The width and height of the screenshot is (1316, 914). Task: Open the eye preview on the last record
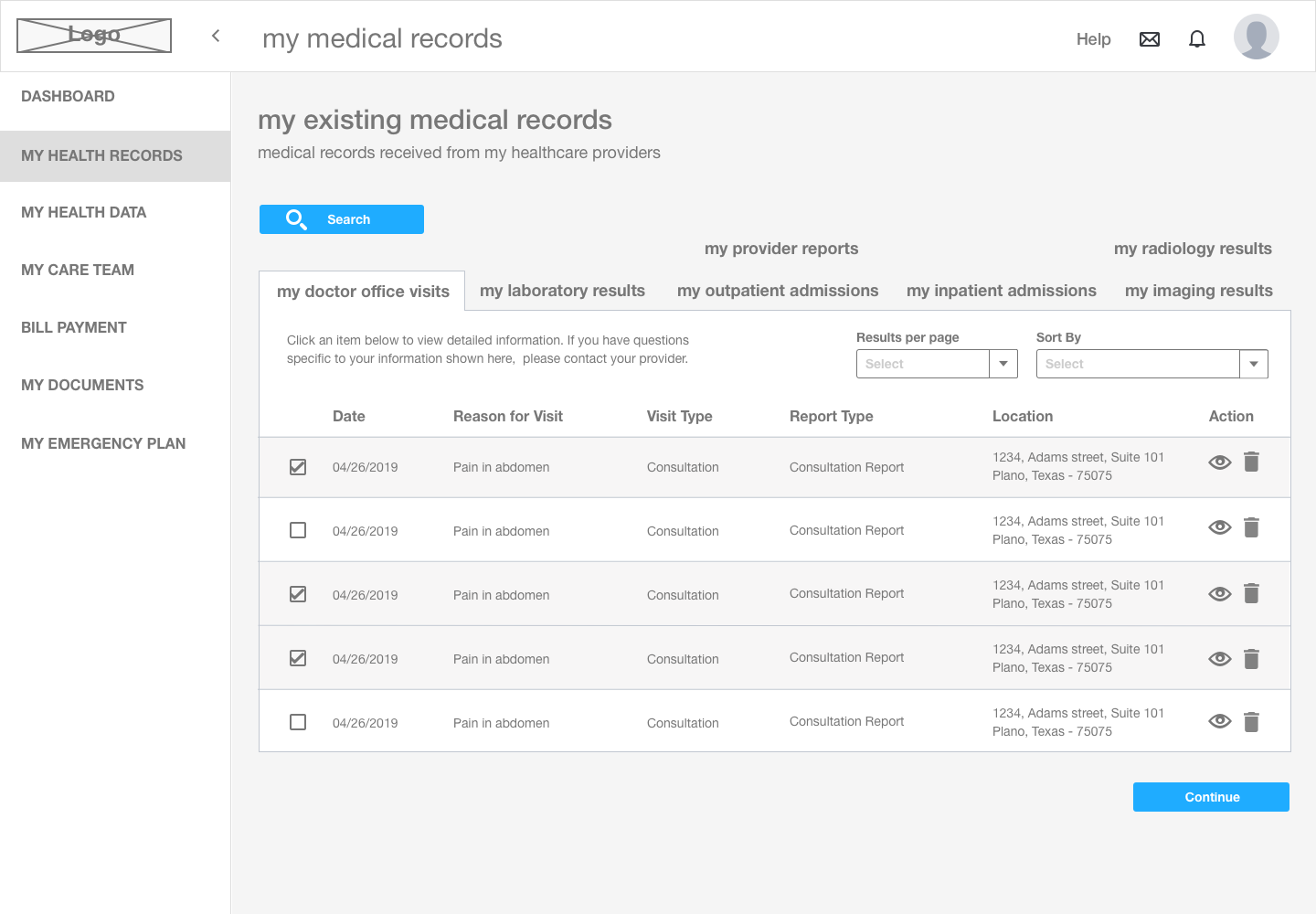(1220, 721)
